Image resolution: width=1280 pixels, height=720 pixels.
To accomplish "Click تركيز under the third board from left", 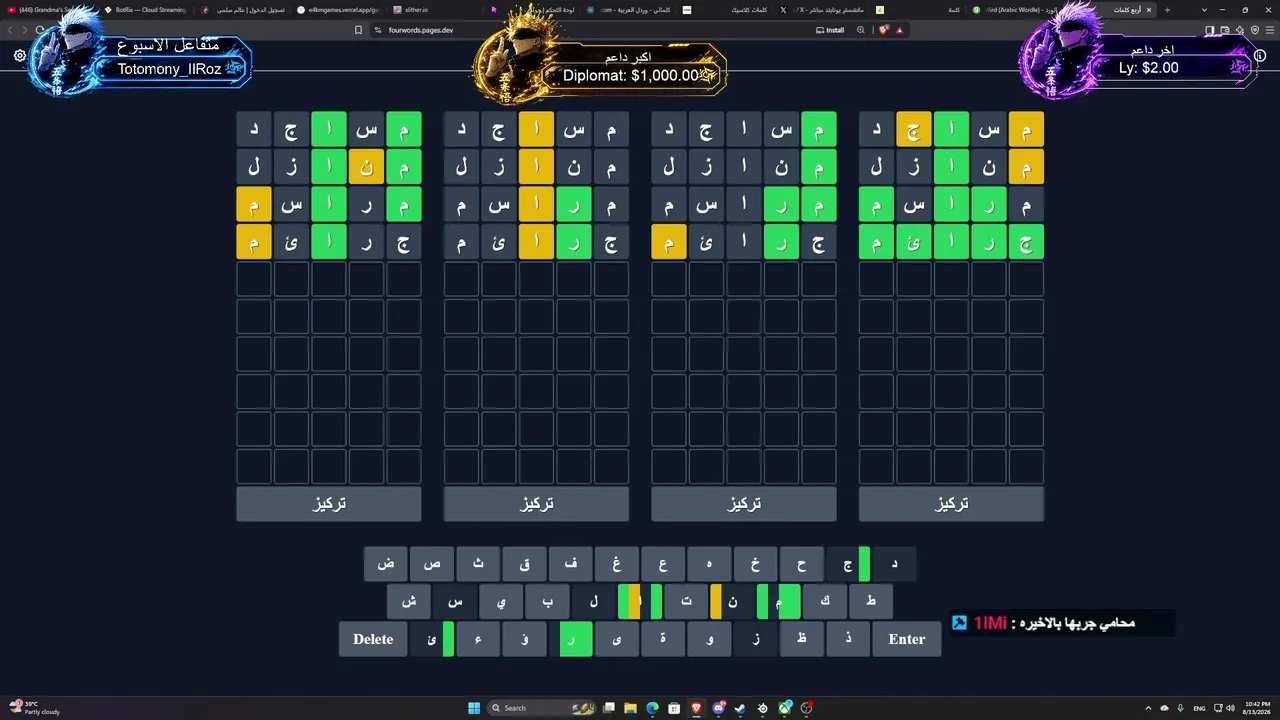I will (743, 504).
